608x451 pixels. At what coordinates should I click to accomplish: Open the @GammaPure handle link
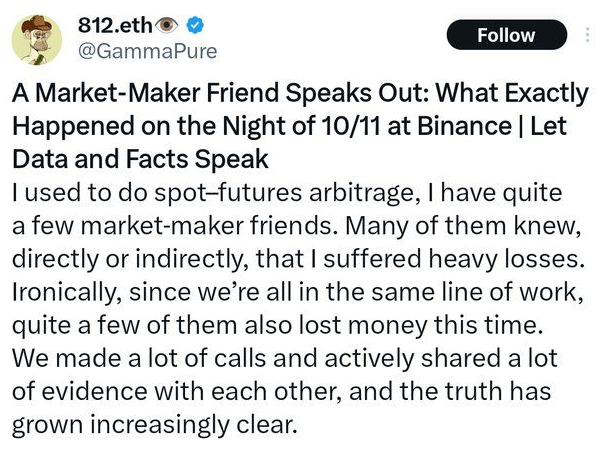click(148, 51)
